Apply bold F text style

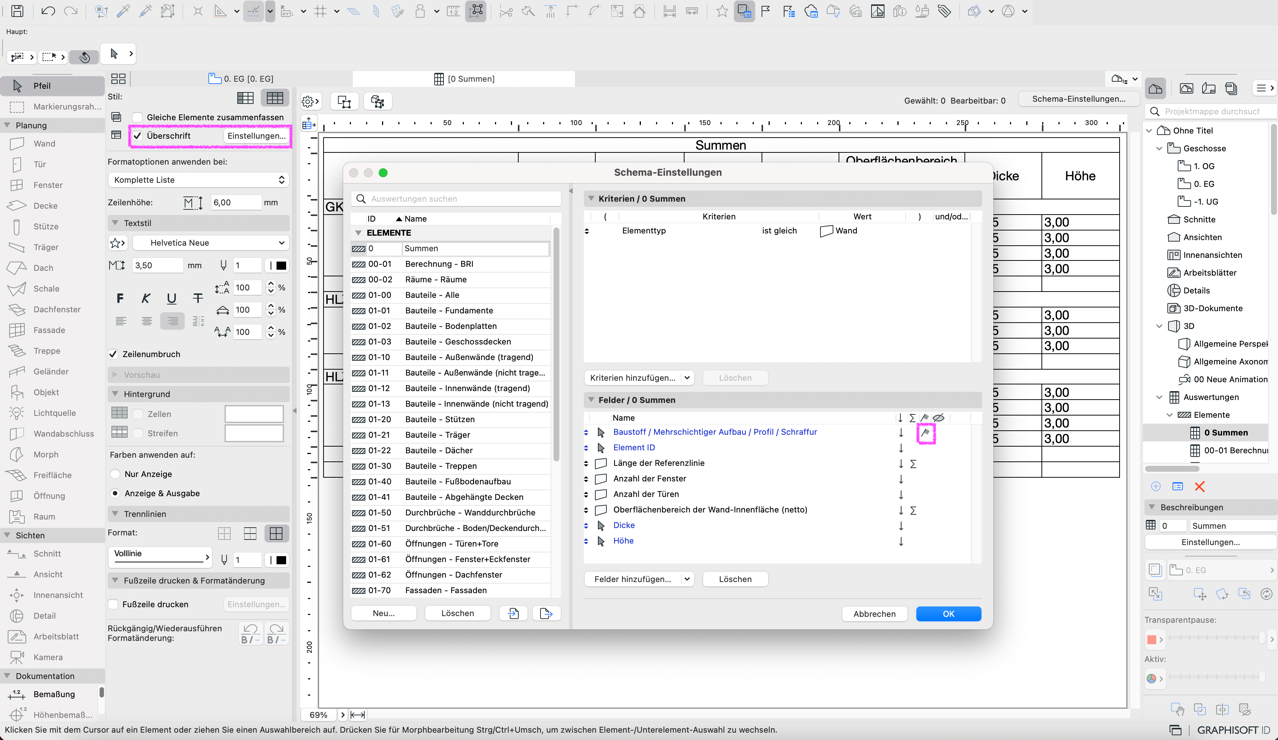[x=120, y=298]
